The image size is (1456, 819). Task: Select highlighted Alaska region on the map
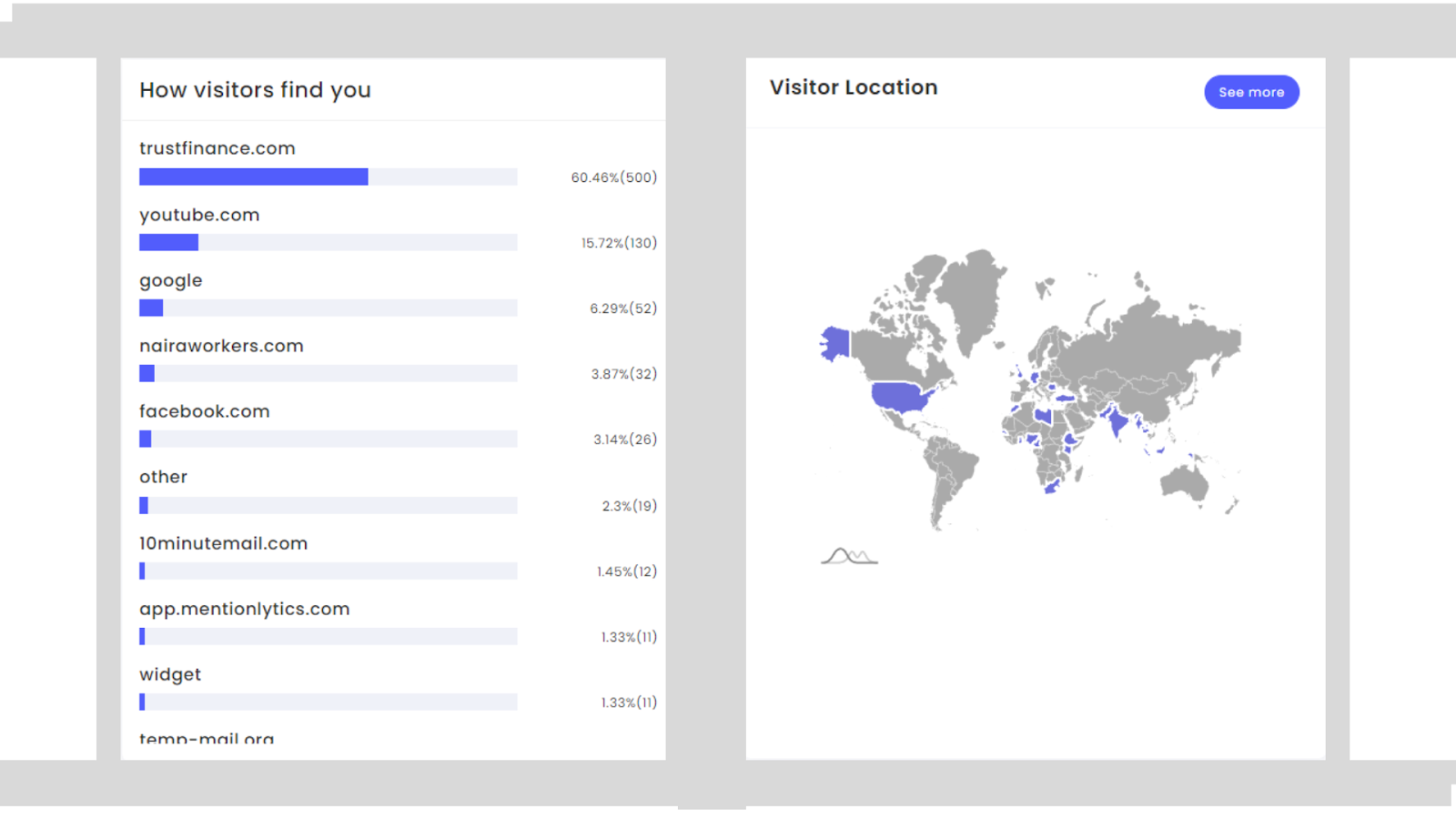coord(835,344)
